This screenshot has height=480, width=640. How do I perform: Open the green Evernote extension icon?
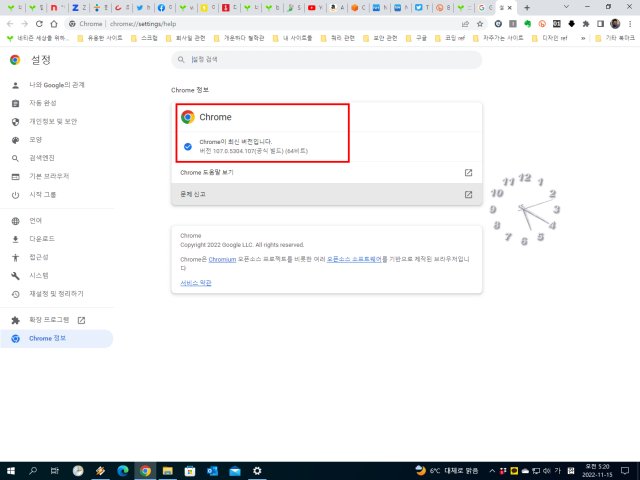pos(527,24)
